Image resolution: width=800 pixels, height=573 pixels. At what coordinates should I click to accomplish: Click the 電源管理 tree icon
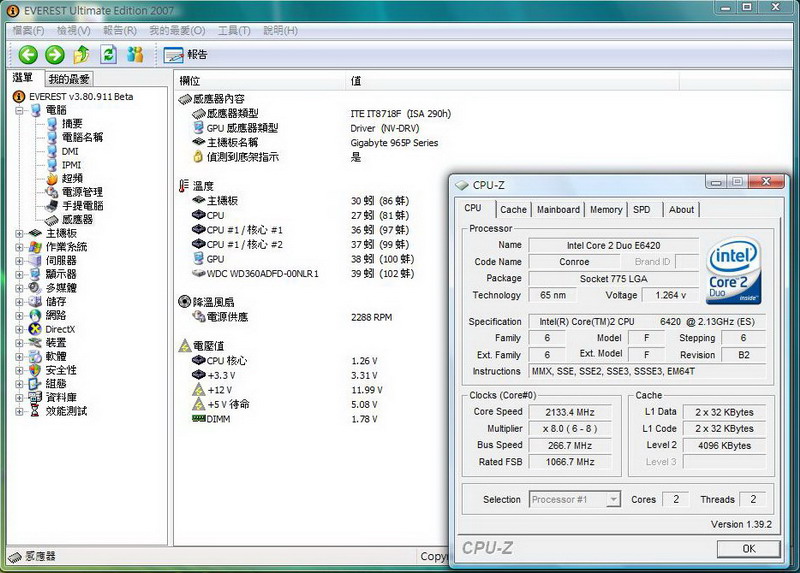[x=52, y=192]
